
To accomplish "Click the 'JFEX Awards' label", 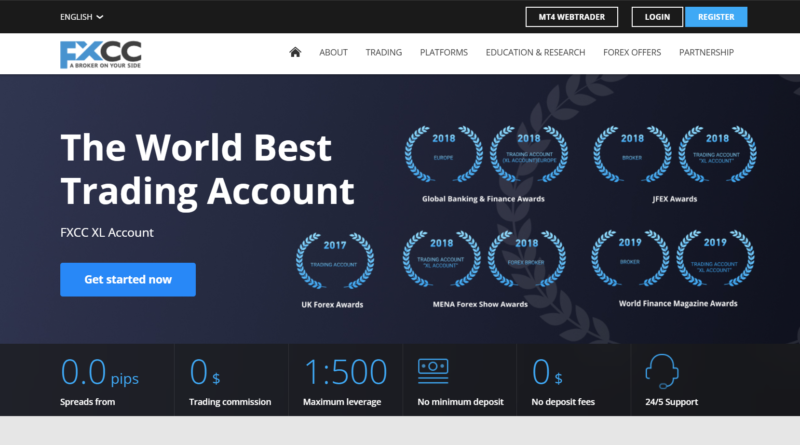I will click(x=674, y=199).
